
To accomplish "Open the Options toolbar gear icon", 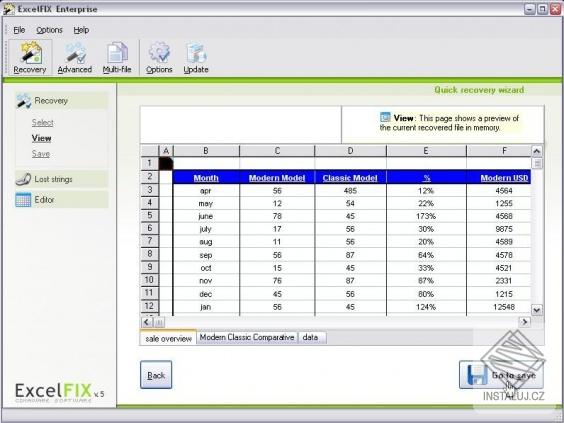I will point(159,58).
